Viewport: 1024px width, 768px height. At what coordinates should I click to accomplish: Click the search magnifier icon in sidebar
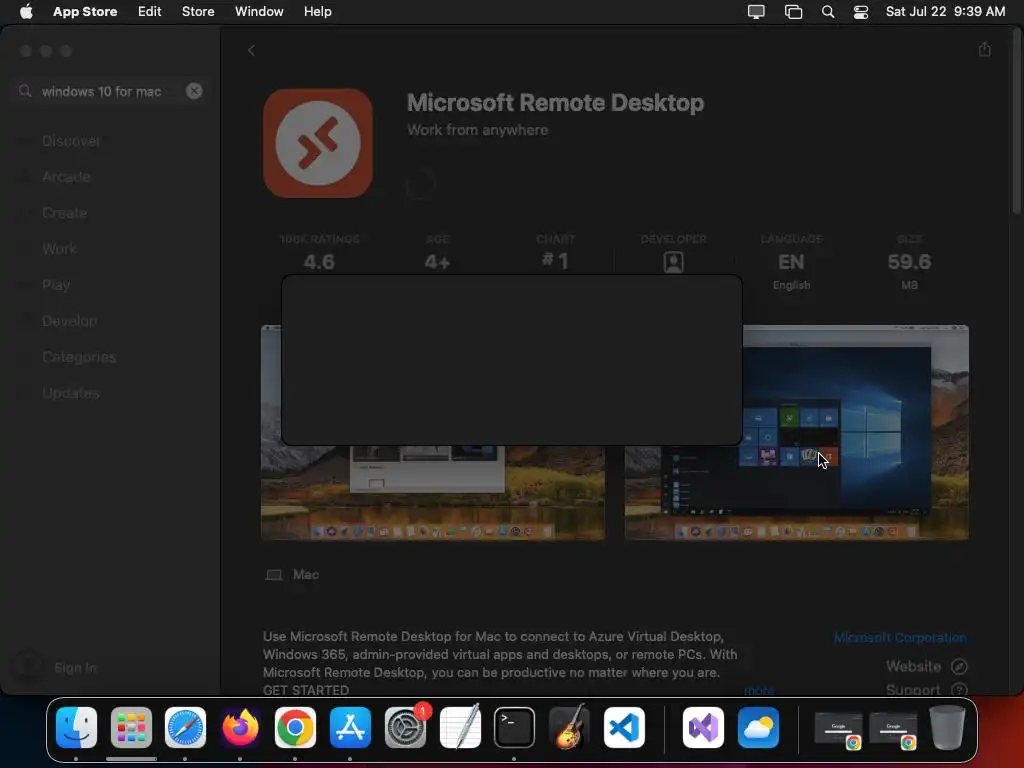point(25,91)
